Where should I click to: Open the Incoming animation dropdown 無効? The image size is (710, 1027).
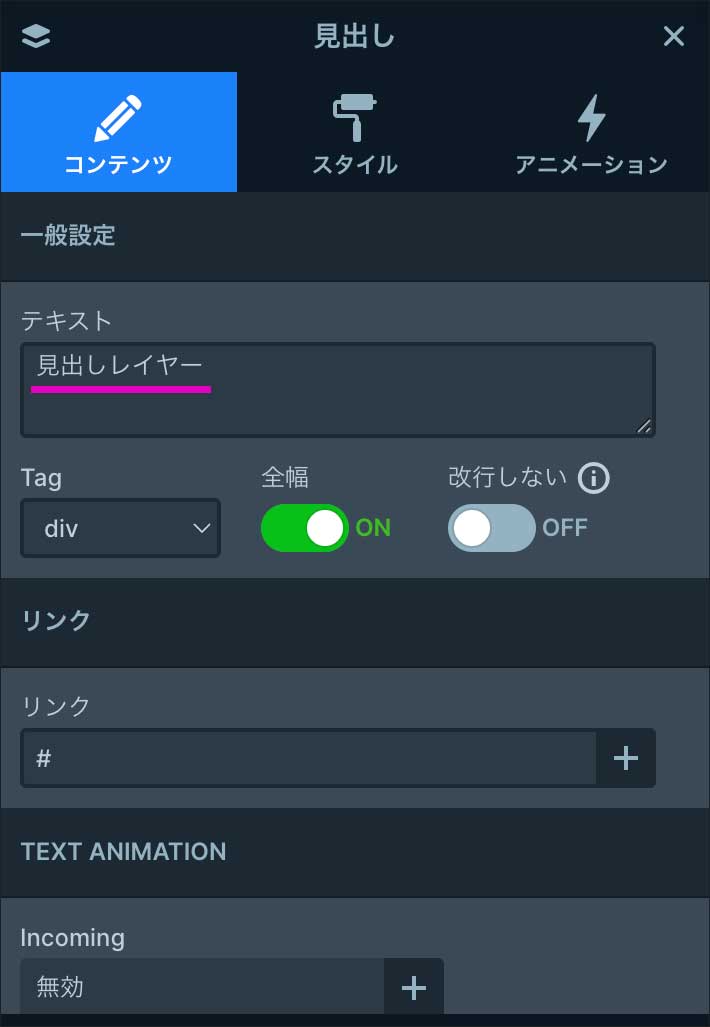tap(202, 988)
